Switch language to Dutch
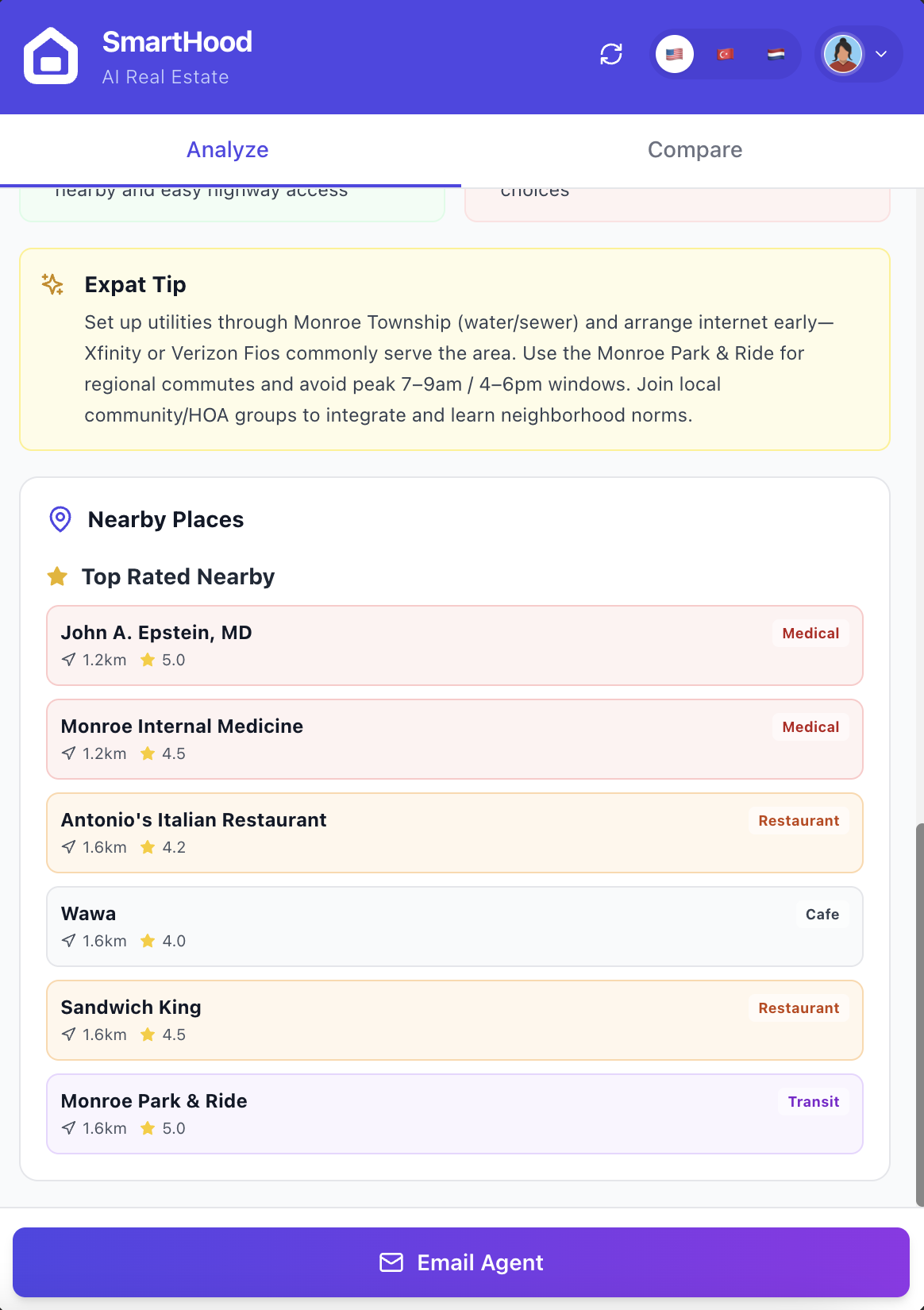This screenshot has width=924, height=1310. [776, 54]
